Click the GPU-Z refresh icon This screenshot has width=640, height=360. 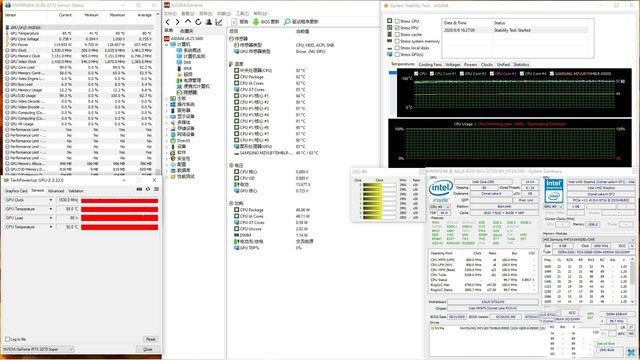coord(148,189)
